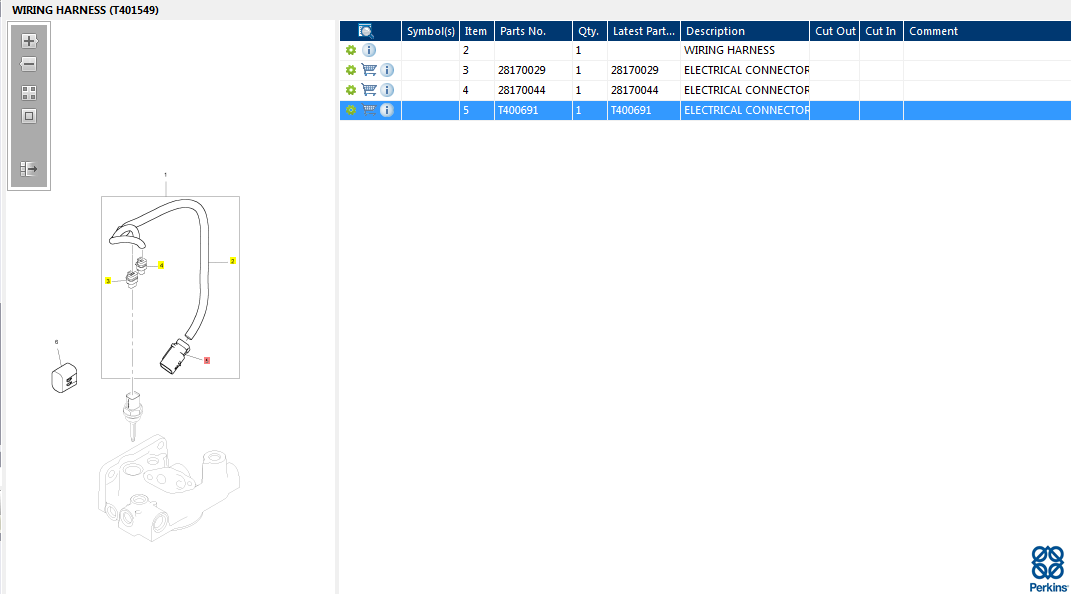Click latest part T400691 cell
The image size is (1071, 594).
(643, 110)
